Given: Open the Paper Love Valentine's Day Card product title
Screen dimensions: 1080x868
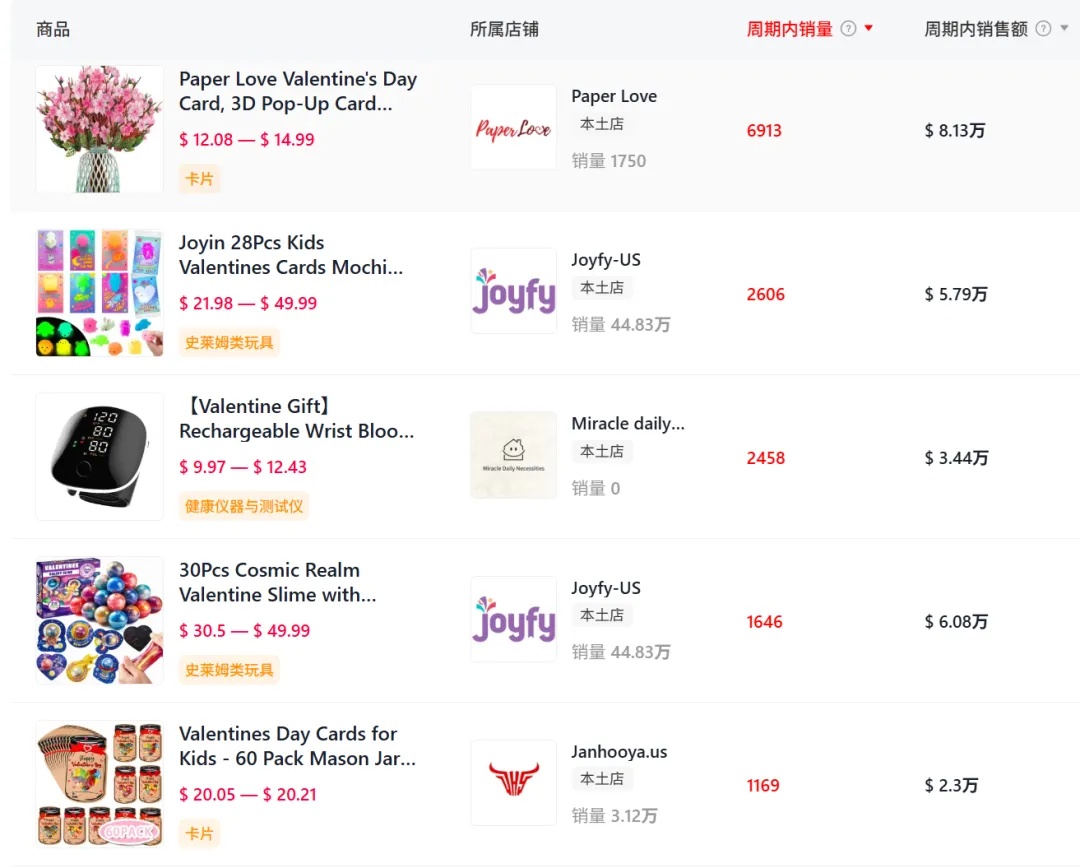Looking at the screenshot, I should [298, 91].
